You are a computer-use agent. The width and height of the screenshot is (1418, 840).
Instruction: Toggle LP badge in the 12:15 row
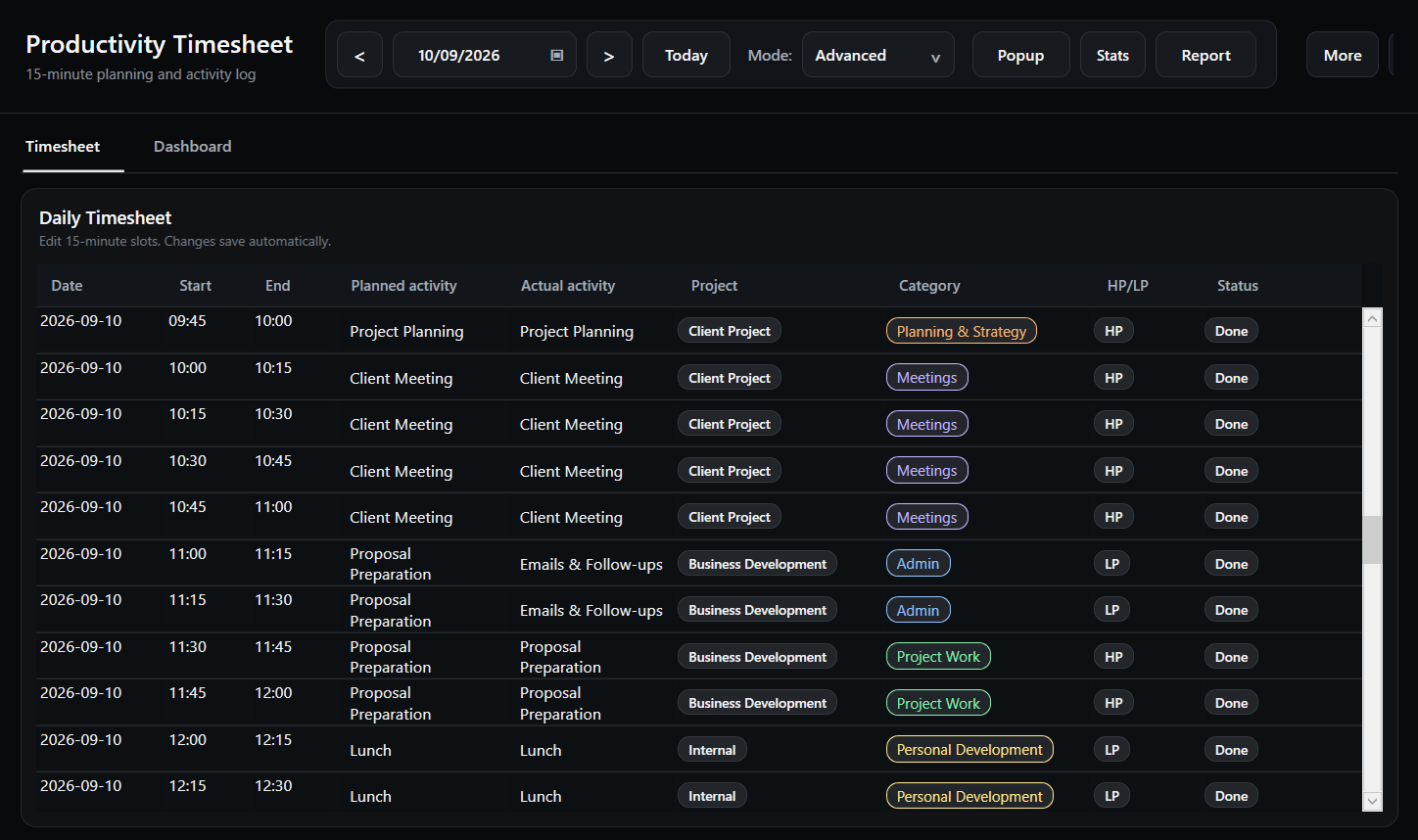point(1111,796)
